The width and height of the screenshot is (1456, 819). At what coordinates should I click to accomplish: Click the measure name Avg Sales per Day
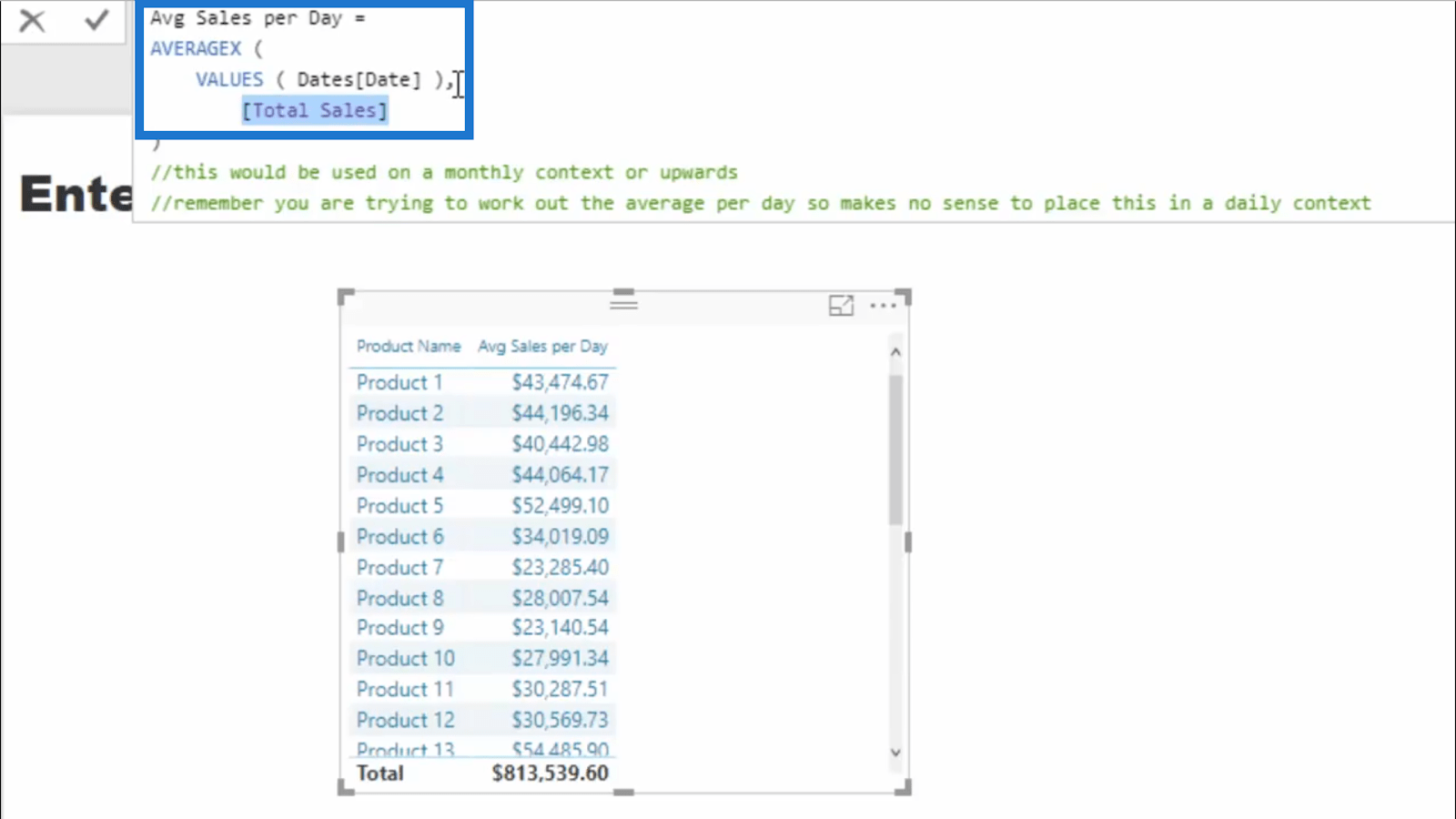[x=246, y=18]
